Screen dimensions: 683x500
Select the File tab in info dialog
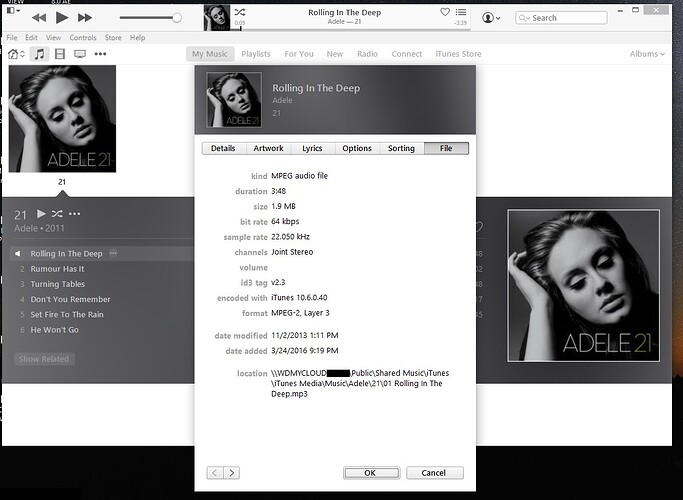[x=446, y=149]
